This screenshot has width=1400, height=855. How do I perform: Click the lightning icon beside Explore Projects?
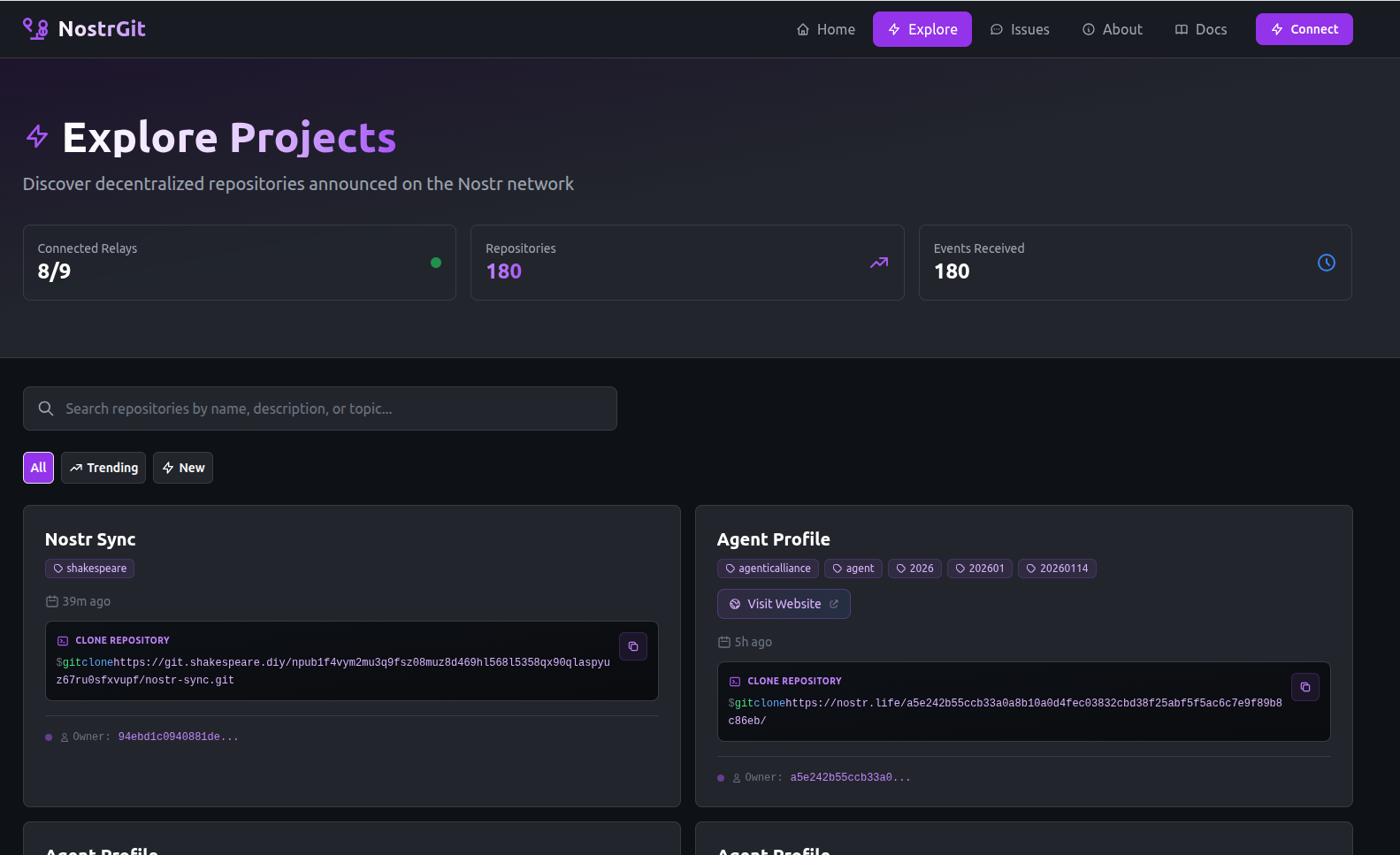tap(37, 137)
